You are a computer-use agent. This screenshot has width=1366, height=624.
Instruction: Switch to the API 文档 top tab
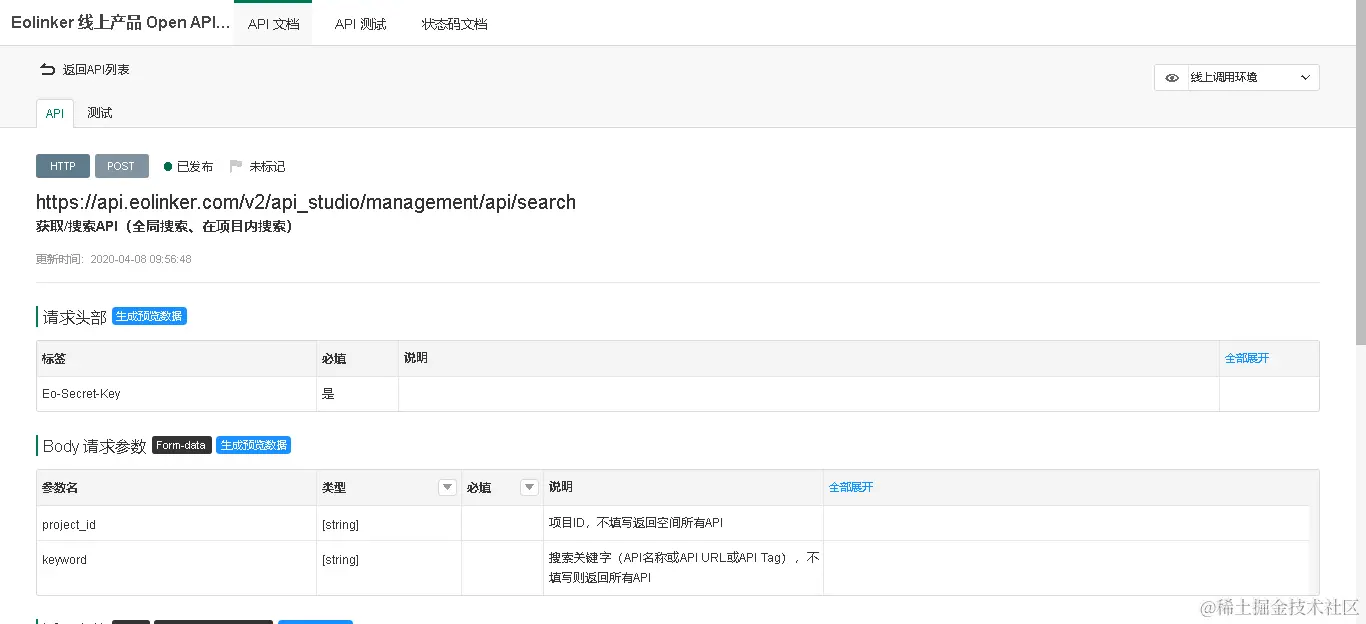(273, 23)
